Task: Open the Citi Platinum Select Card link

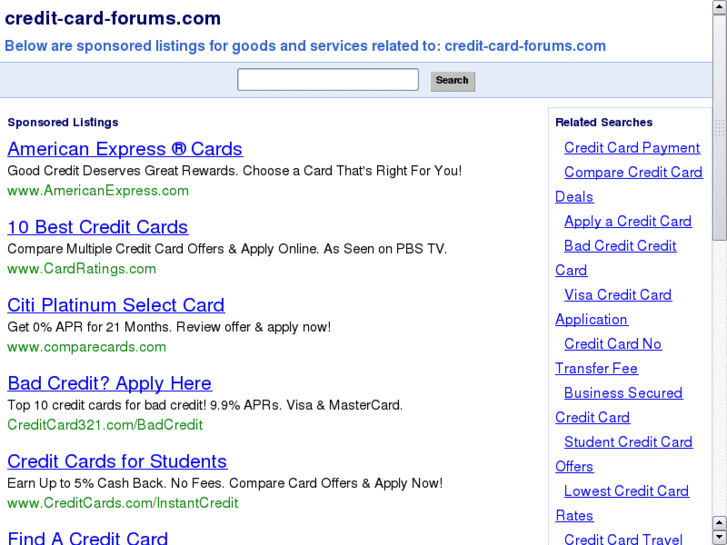Action: [116, 305]
